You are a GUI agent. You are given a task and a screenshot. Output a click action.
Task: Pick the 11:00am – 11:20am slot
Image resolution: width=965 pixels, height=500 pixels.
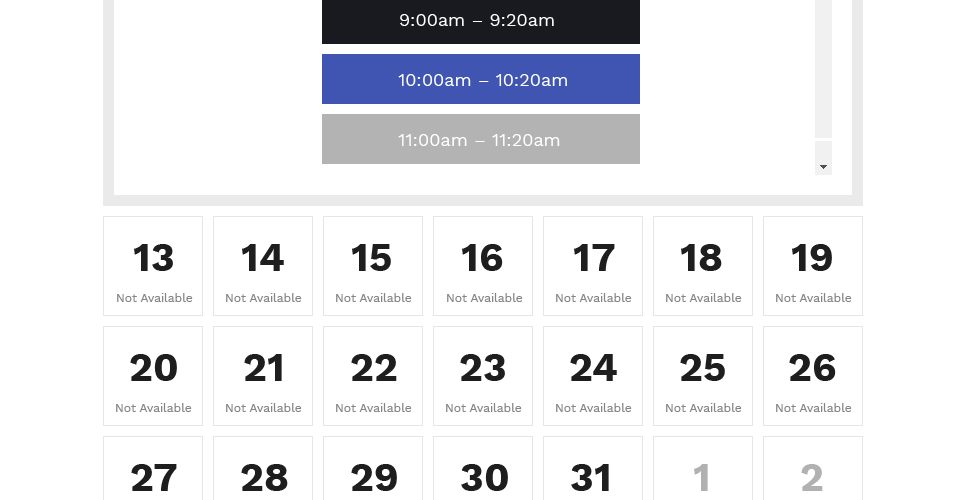click(481, 139)
